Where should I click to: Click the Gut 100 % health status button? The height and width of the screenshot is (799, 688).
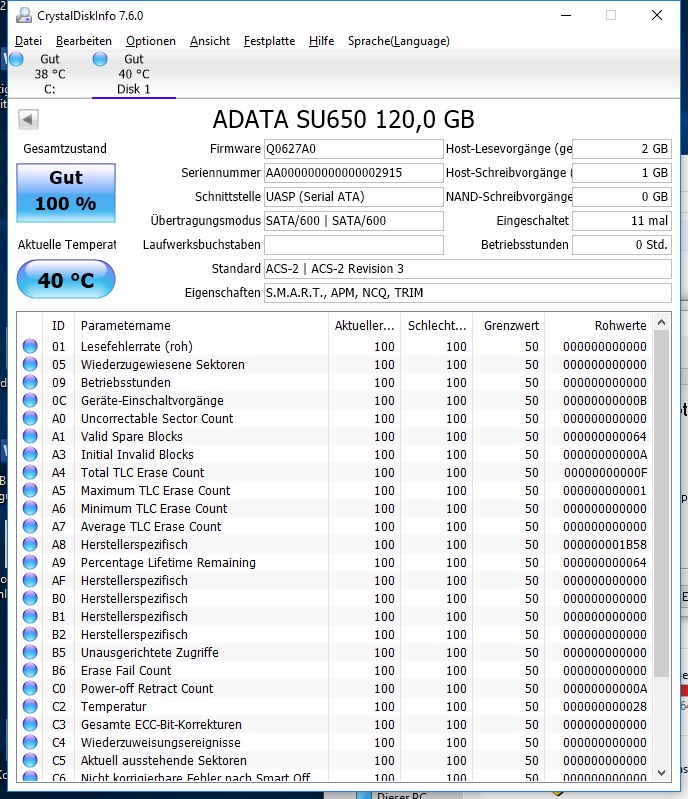pyautogui.click(x=66, y=192)
